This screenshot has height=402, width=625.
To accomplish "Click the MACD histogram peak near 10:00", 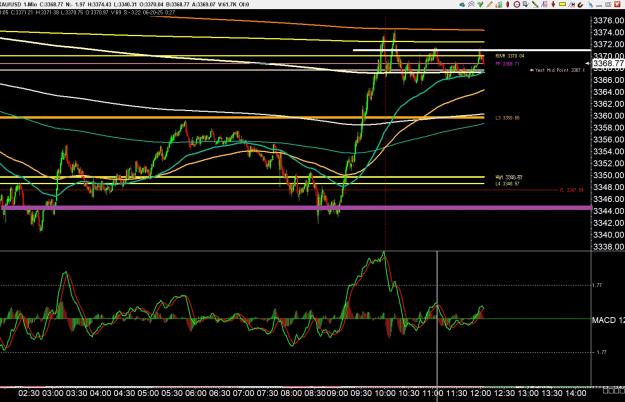I will point(384,255).
